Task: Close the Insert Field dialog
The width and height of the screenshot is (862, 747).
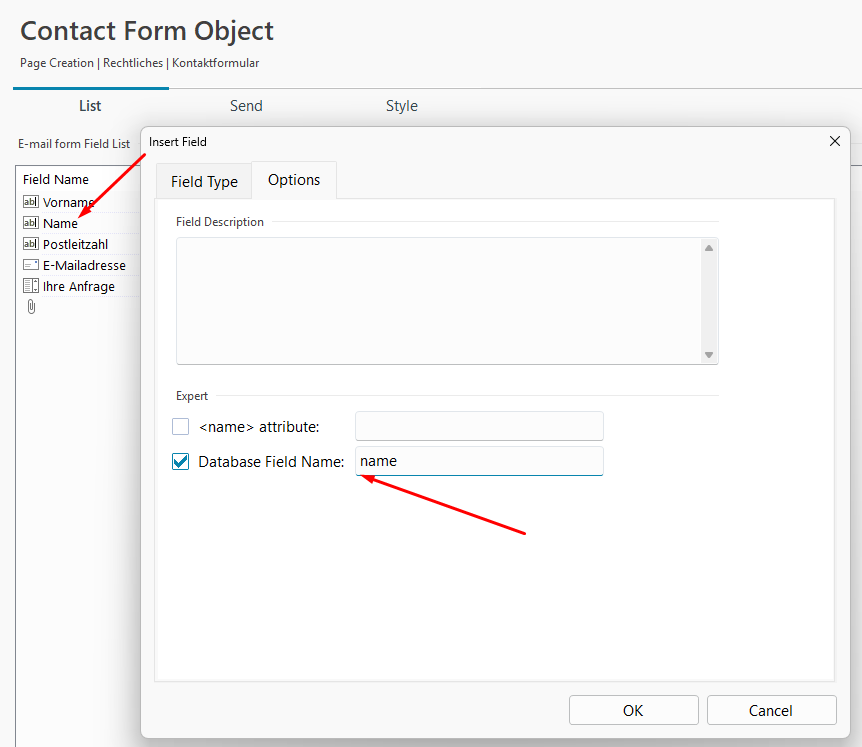Action: pos(835,142)
